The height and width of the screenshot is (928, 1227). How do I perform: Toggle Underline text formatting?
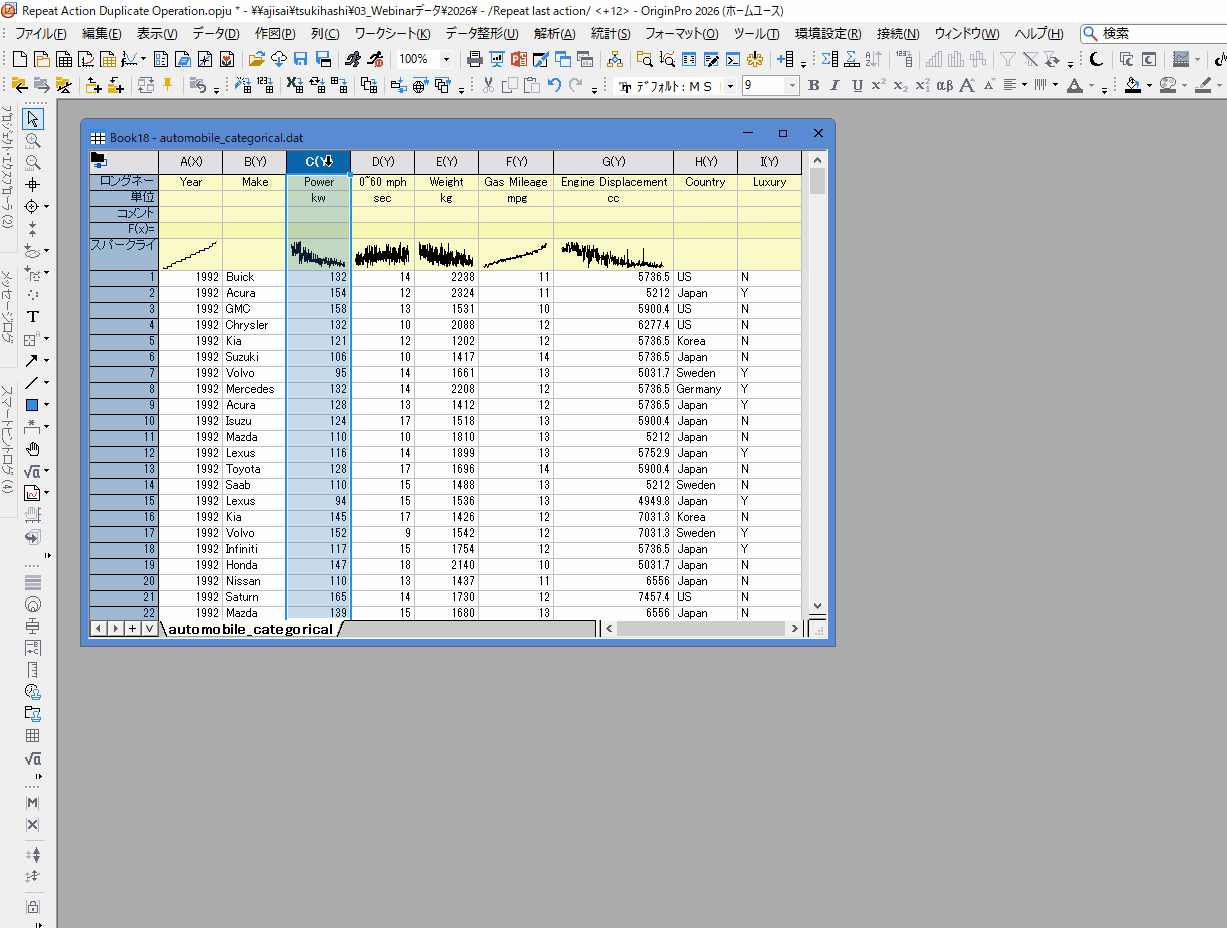point(856,85)
